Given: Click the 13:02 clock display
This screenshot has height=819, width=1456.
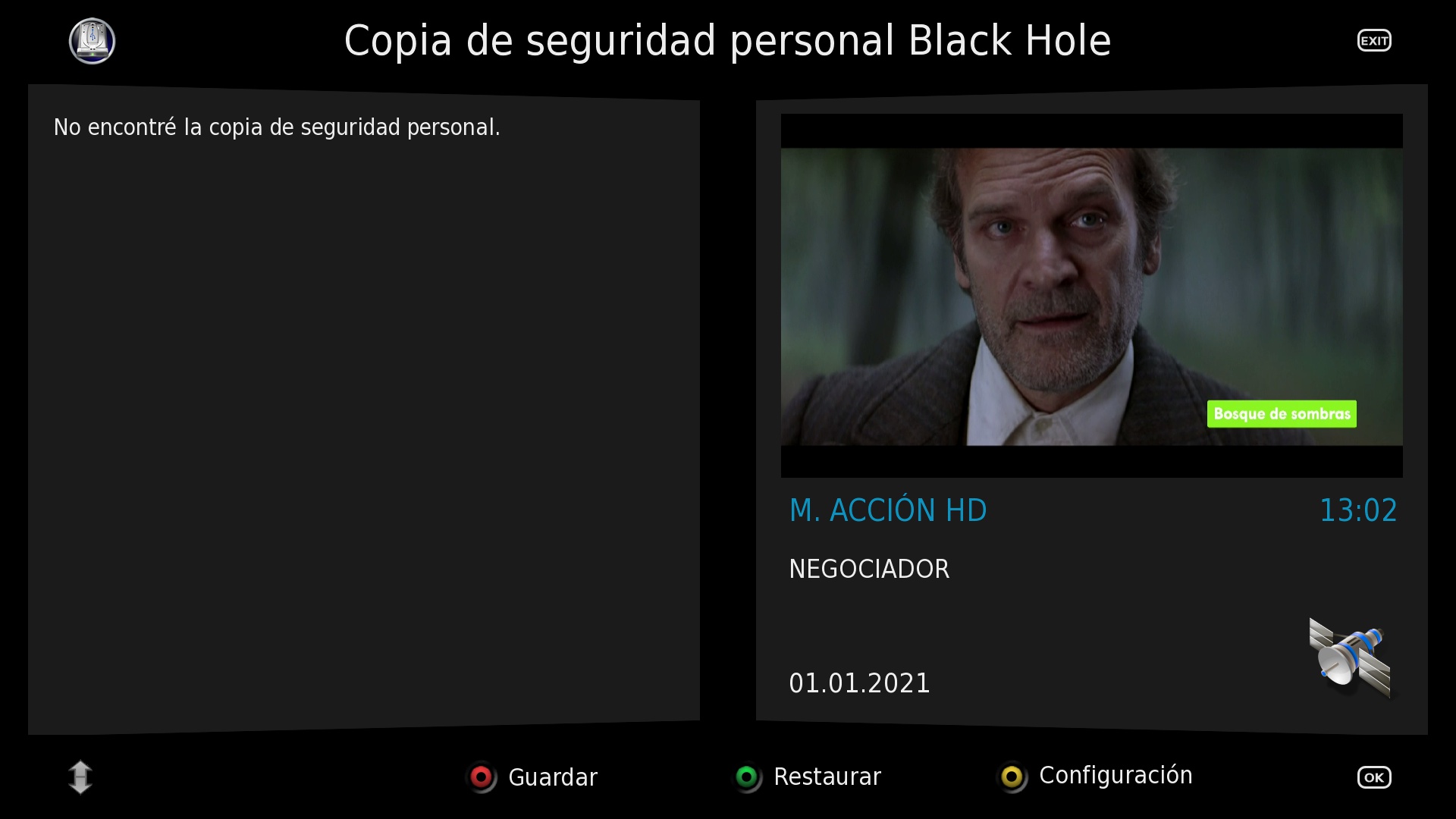Looking at the screenshot, I should (x=1358, y=510).
